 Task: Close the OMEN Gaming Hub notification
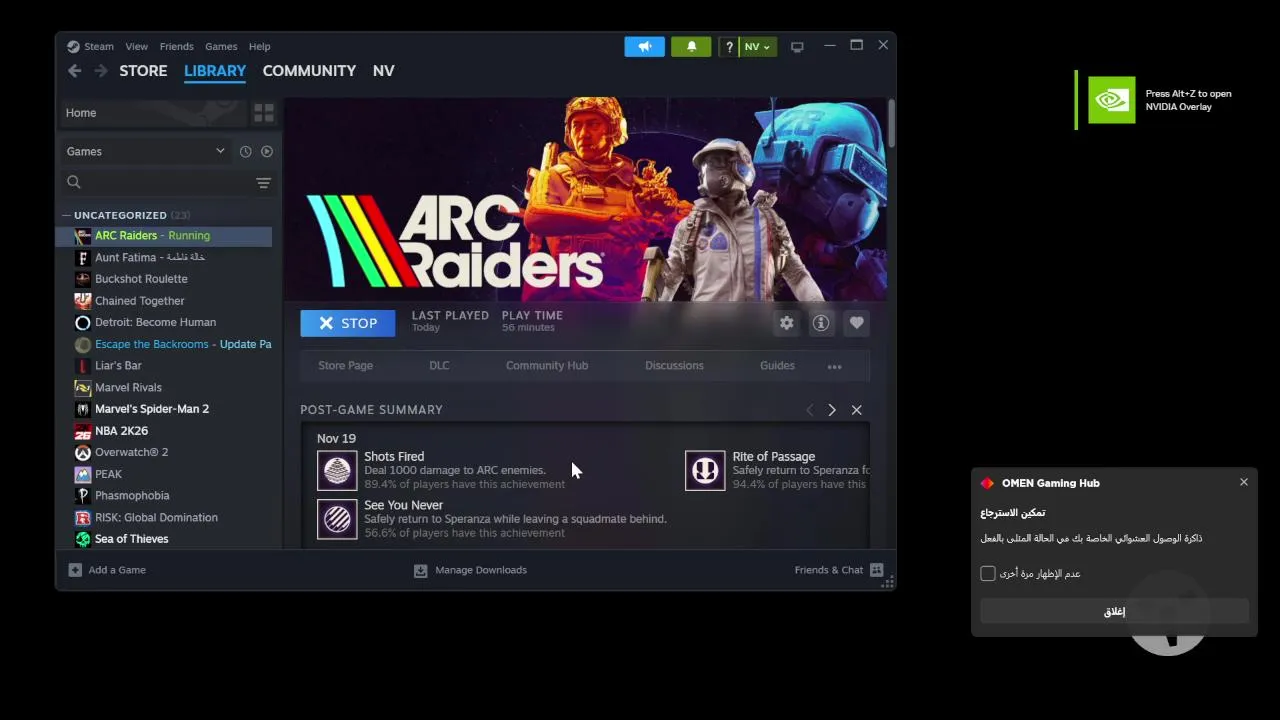click(1244, 482)
